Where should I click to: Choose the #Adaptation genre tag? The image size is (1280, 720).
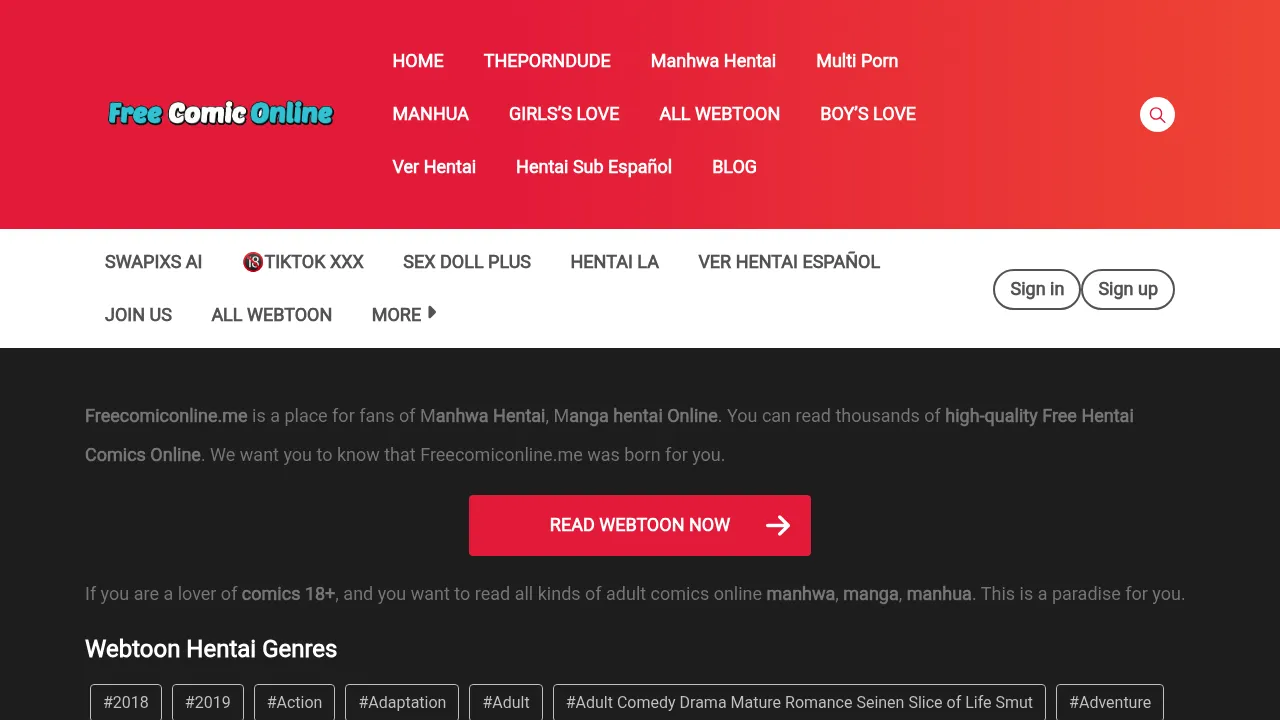click(402, 702)
